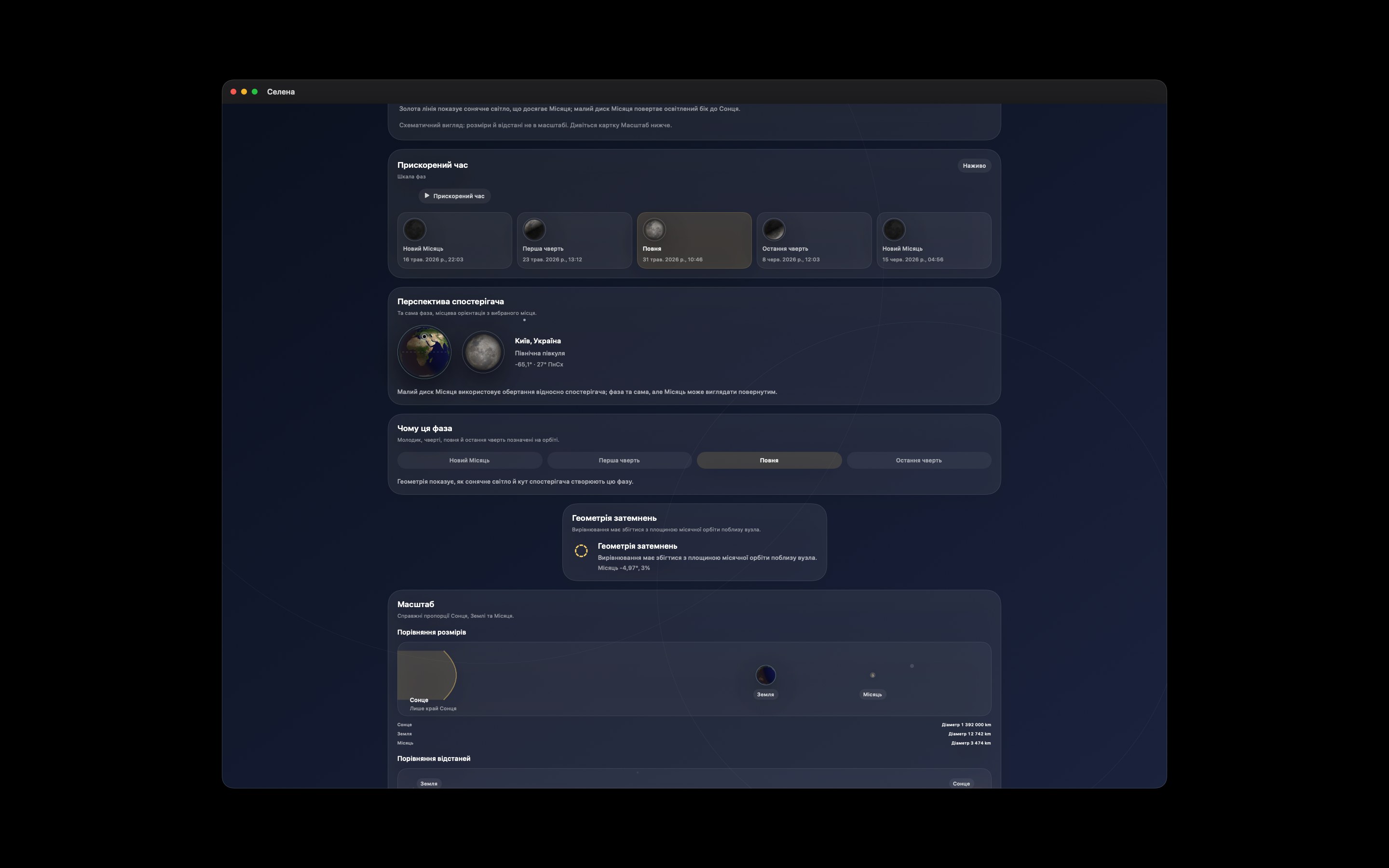The image size is (1389, 868).
Task: Click the small Moon dot in size comparison
Action: tap(872, 675)
